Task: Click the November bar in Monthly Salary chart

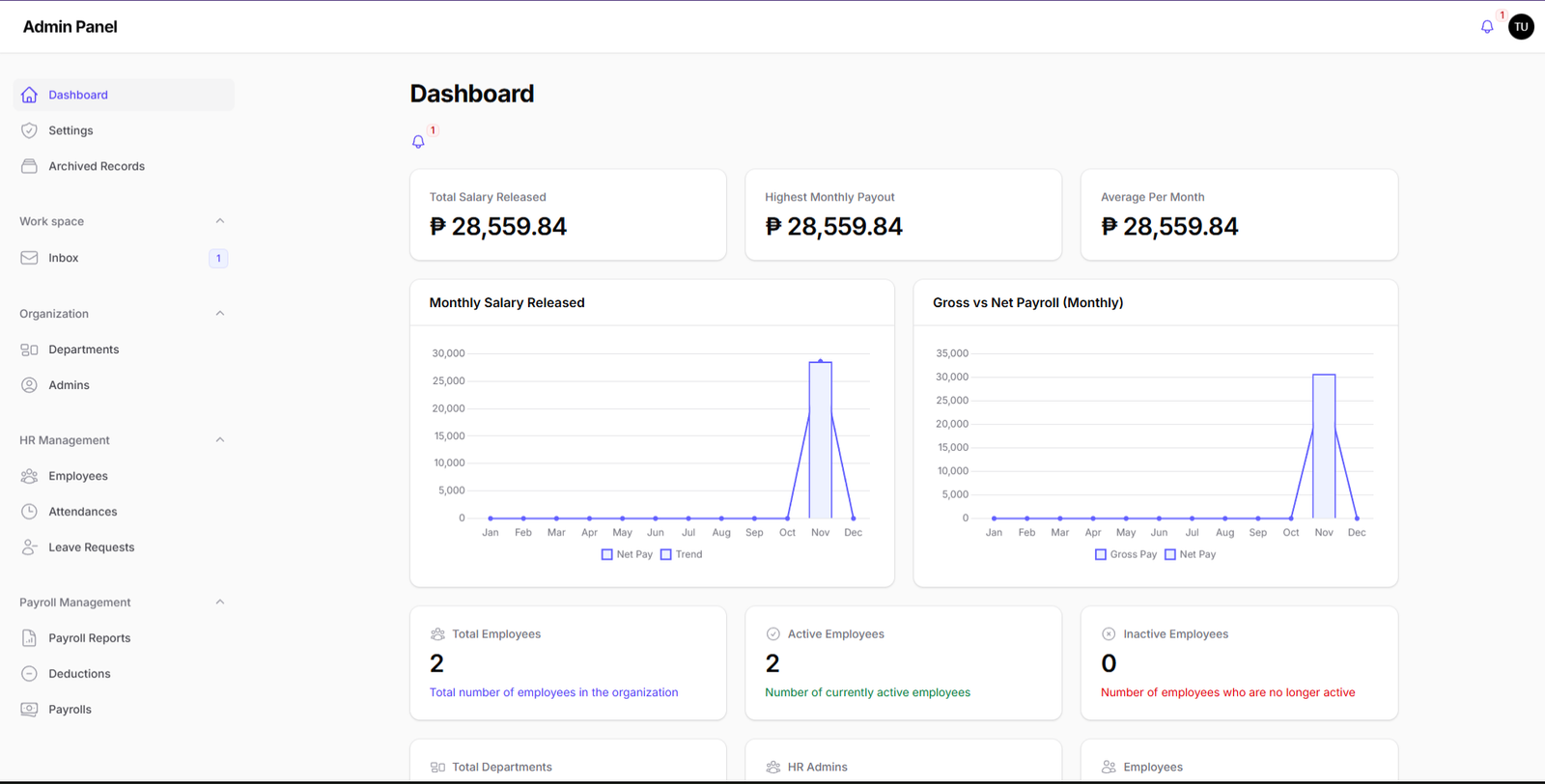Action: pos(820,440)
